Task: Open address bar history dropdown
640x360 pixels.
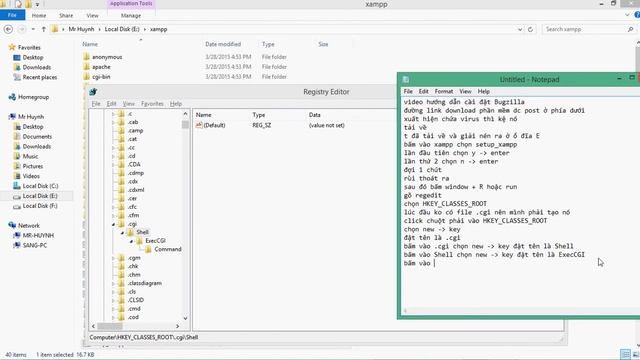Action: point(520,29)
